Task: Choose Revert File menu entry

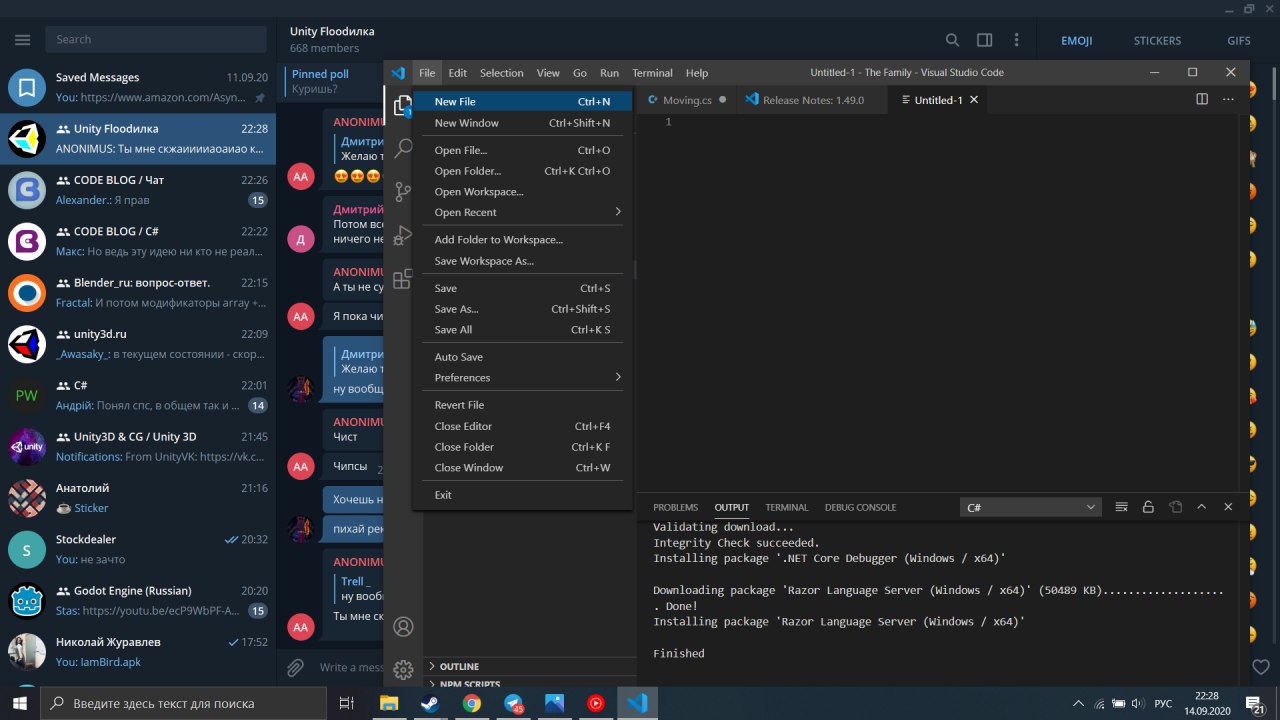Action: coord(522,405)
